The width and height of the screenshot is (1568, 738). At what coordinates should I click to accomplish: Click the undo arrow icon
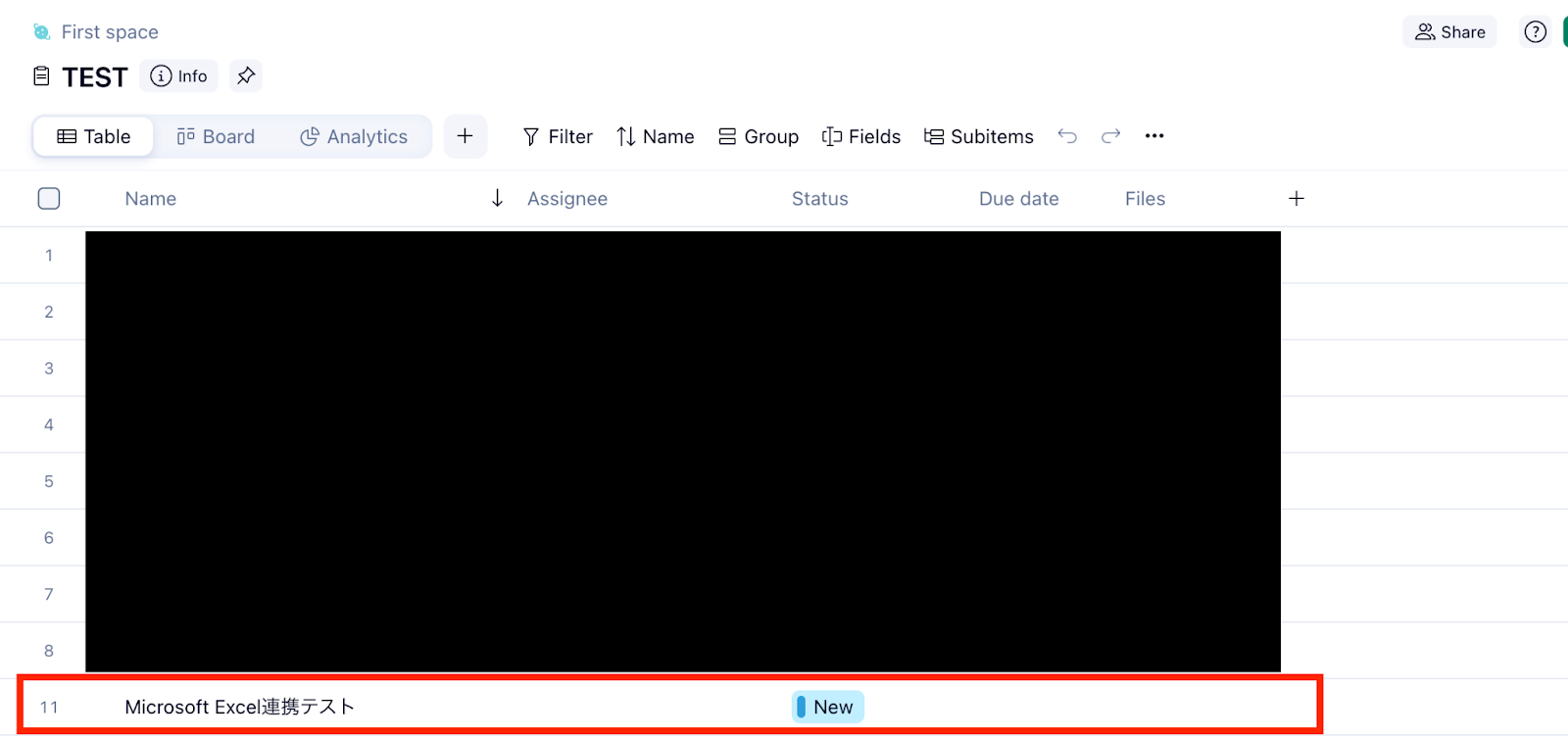point(1067,136)
